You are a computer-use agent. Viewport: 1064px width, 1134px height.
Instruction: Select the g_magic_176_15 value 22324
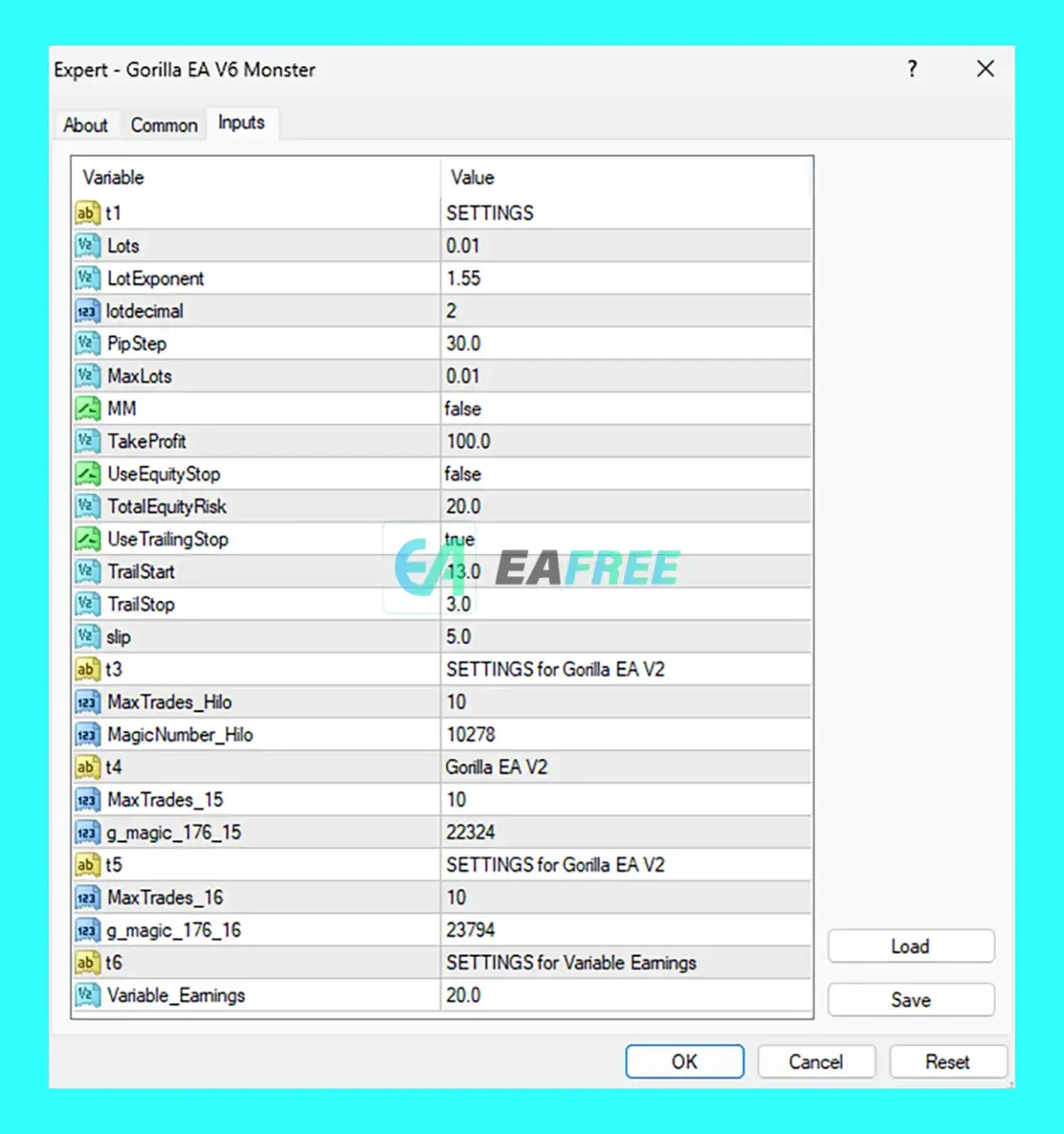[627, 833]
